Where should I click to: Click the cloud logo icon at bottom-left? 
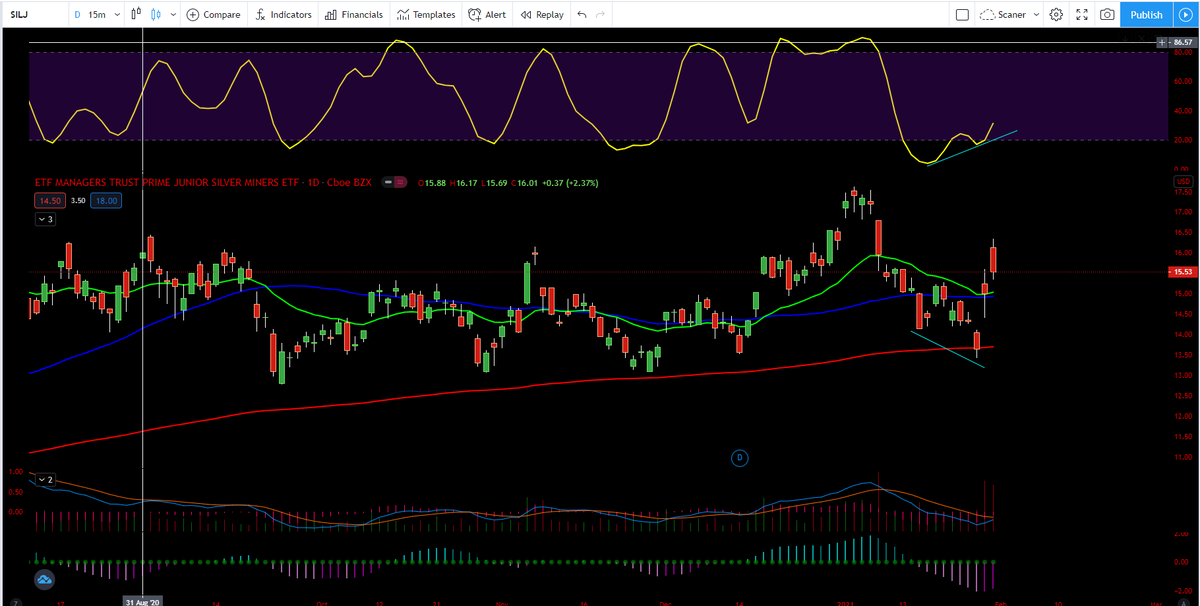pyautogui.click(x=45, y=579)
